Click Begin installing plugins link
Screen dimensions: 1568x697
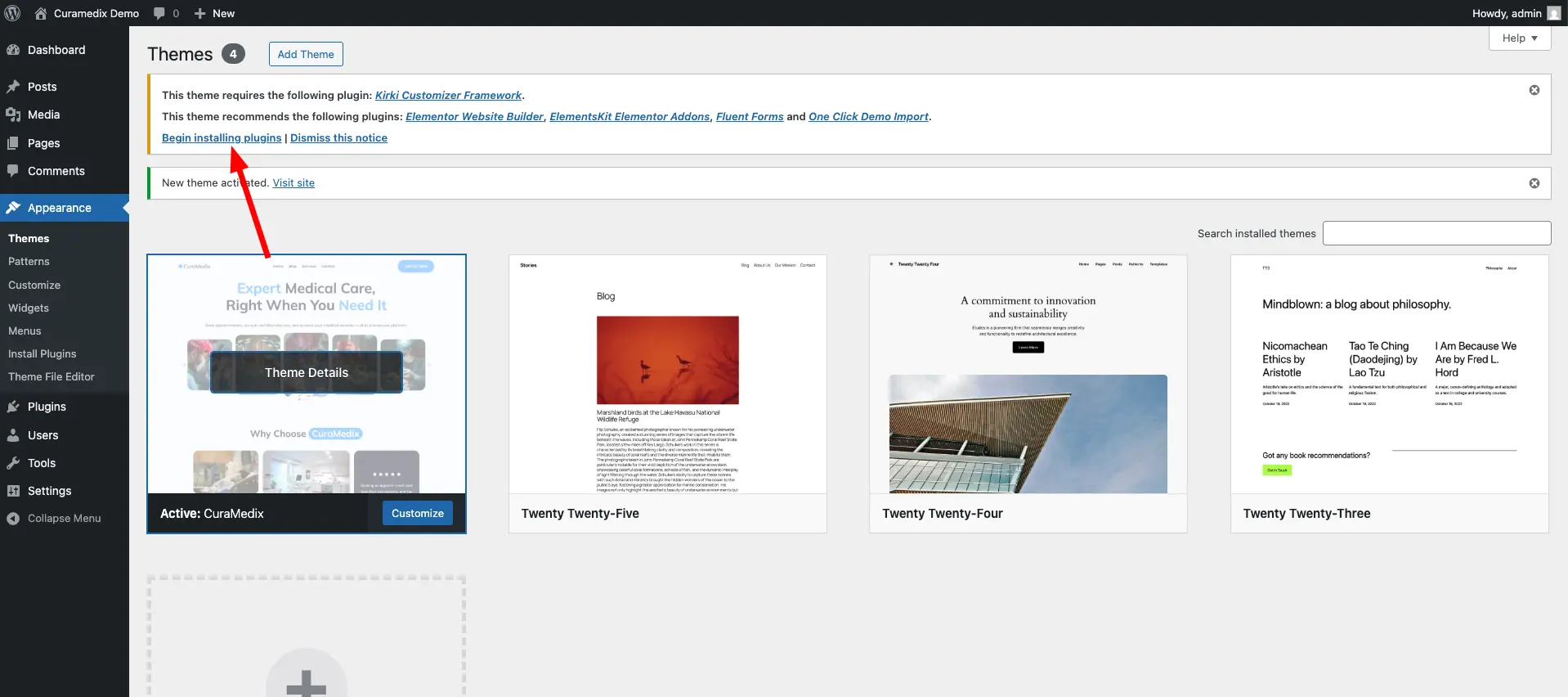(222, 137)
